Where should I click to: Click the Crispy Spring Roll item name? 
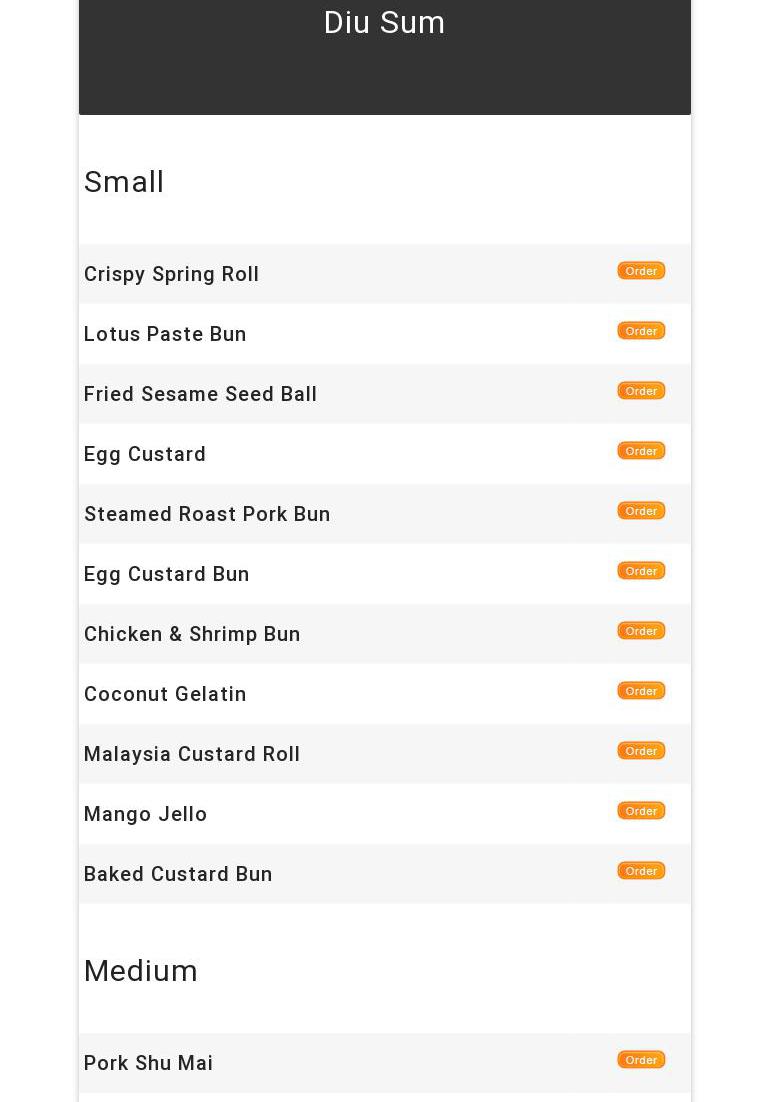pyautogui.click(x=172, y=274)
